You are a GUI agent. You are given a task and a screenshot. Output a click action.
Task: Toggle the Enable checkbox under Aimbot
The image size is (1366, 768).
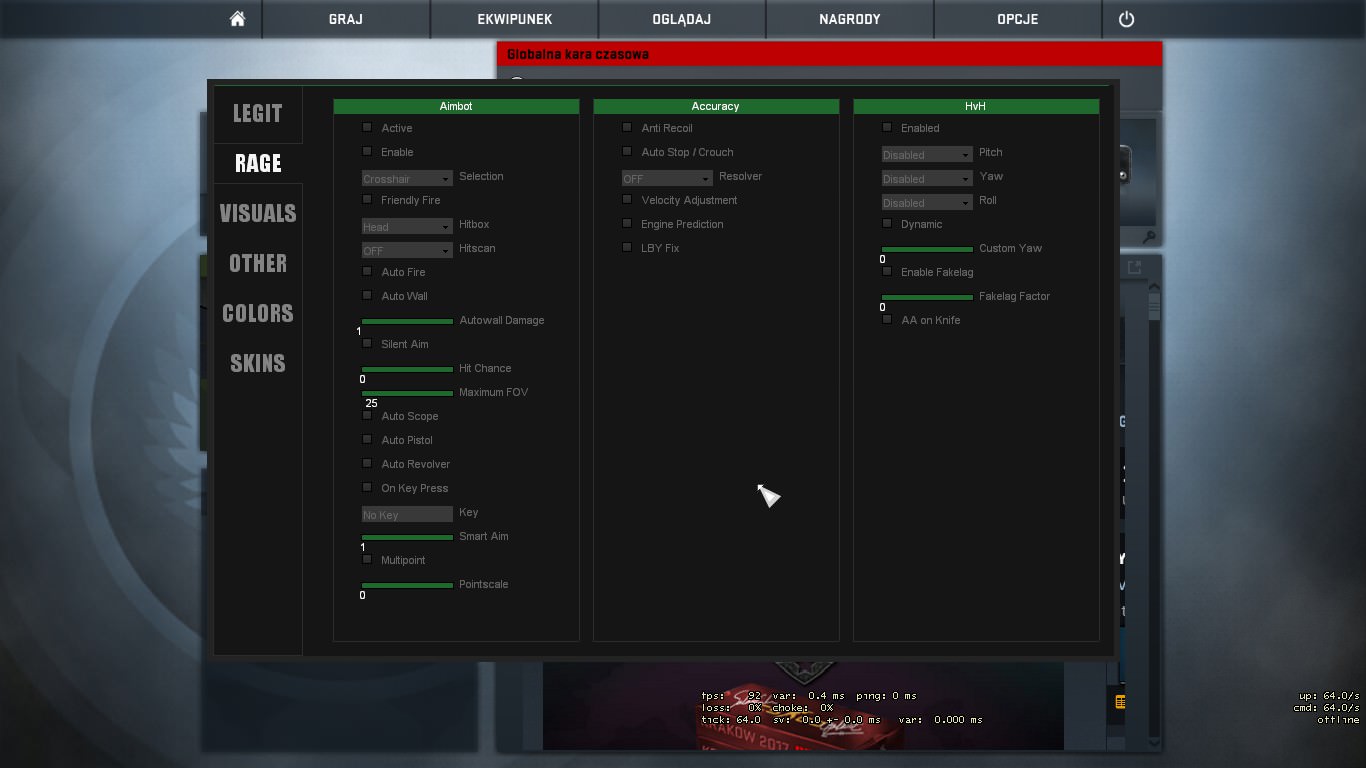coord(367,151)
